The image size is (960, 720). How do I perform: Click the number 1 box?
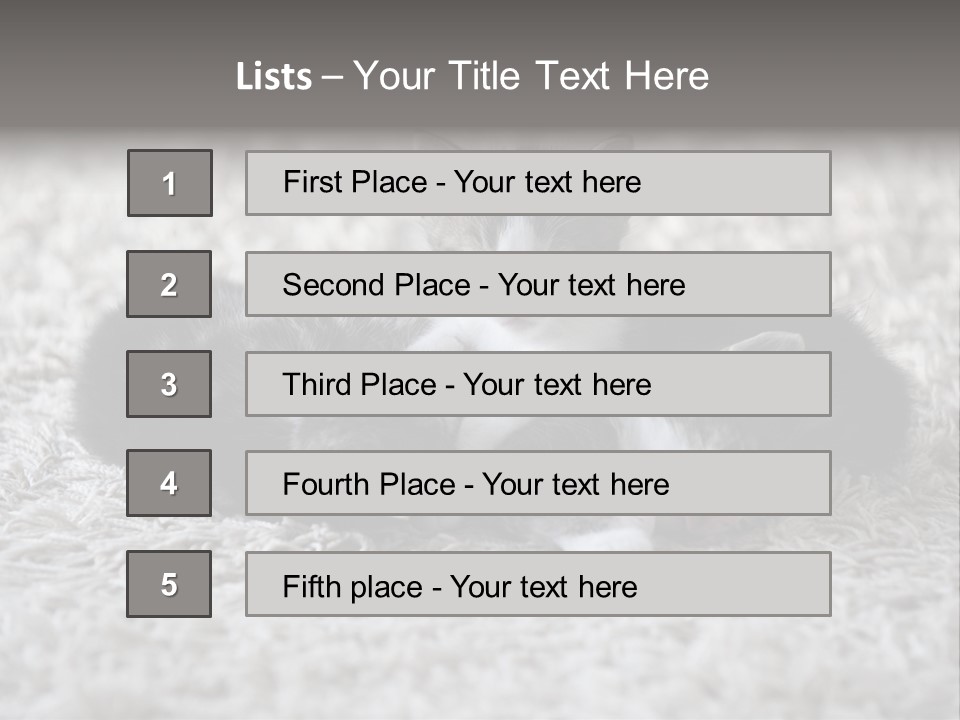[x=169, y=183]
